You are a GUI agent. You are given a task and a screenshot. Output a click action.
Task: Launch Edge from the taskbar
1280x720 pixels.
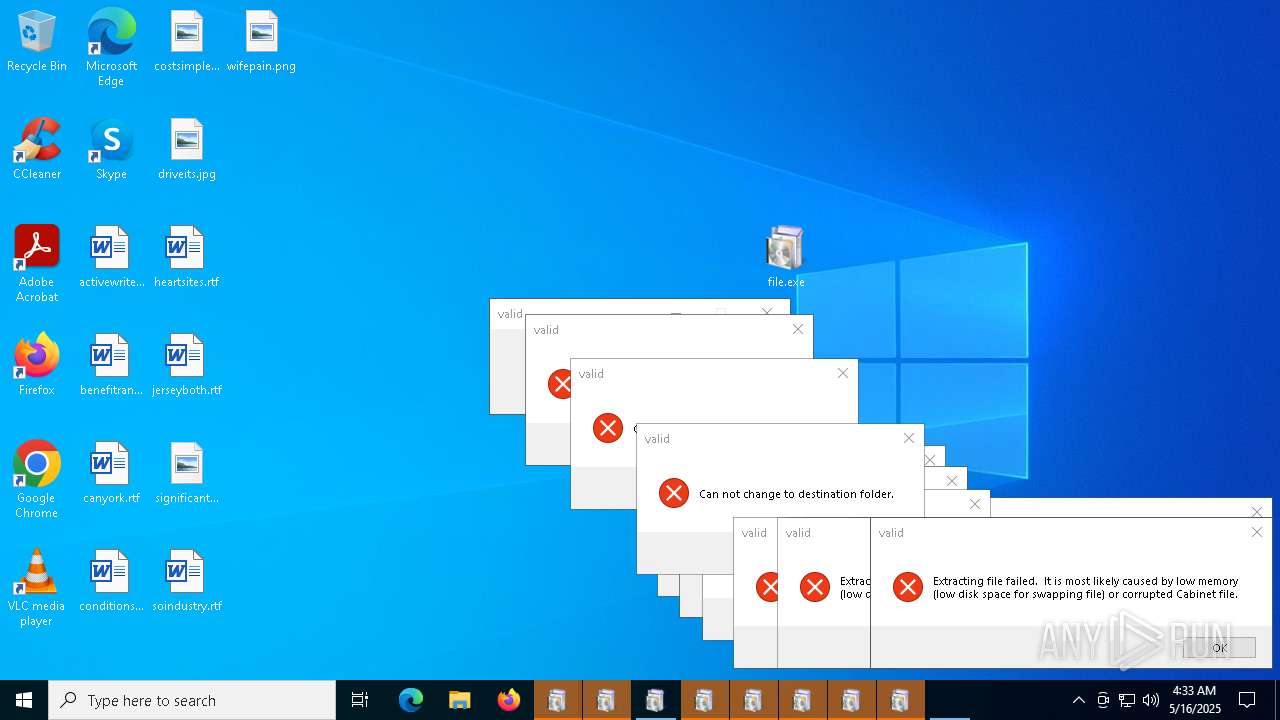[411, 700]
